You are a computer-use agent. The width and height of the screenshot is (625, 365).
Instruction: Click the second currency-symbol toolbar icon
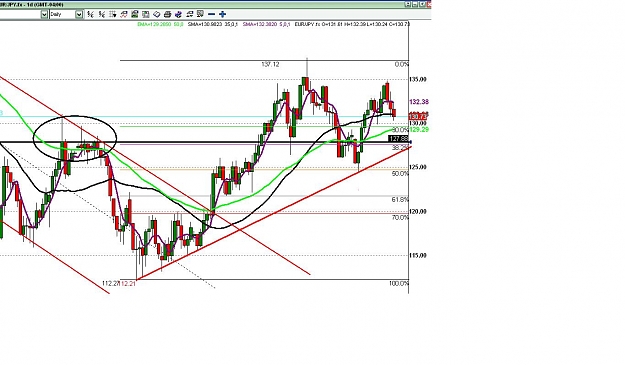click(x=102, y=14)
